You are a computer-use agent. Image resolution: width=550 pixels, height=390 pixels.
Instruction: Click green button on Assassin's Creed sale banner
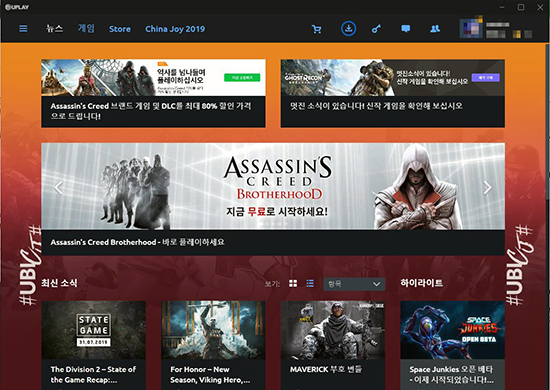[242, 78]
